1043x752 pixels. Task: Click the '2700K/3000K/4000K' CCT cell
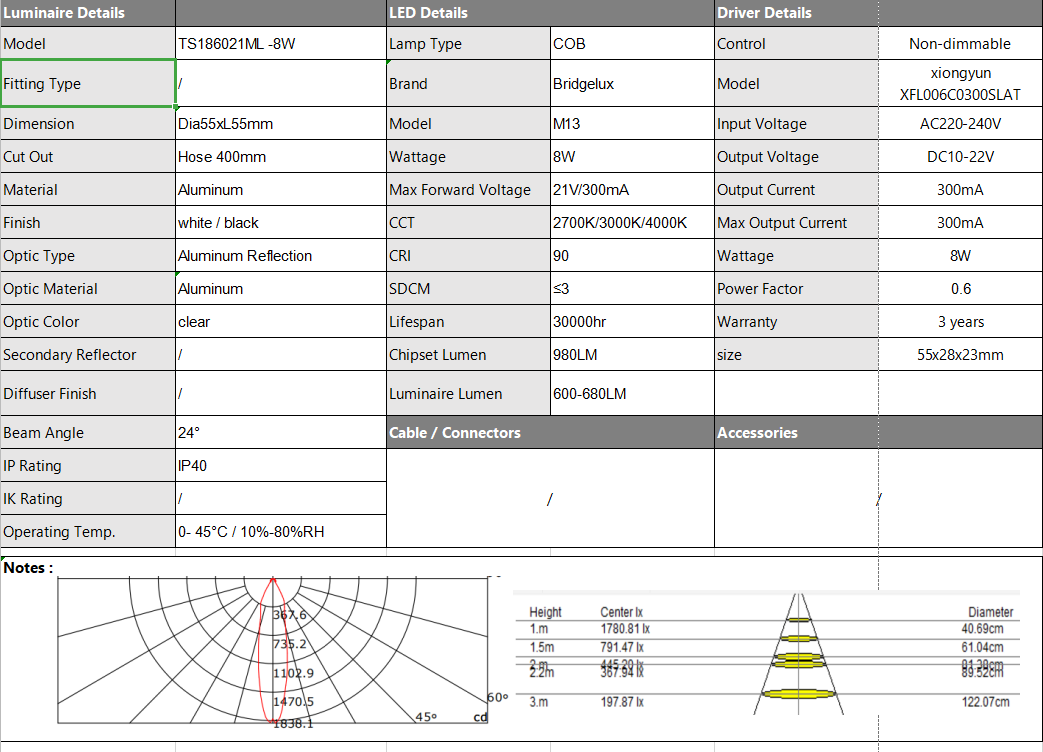pos(632,223)
